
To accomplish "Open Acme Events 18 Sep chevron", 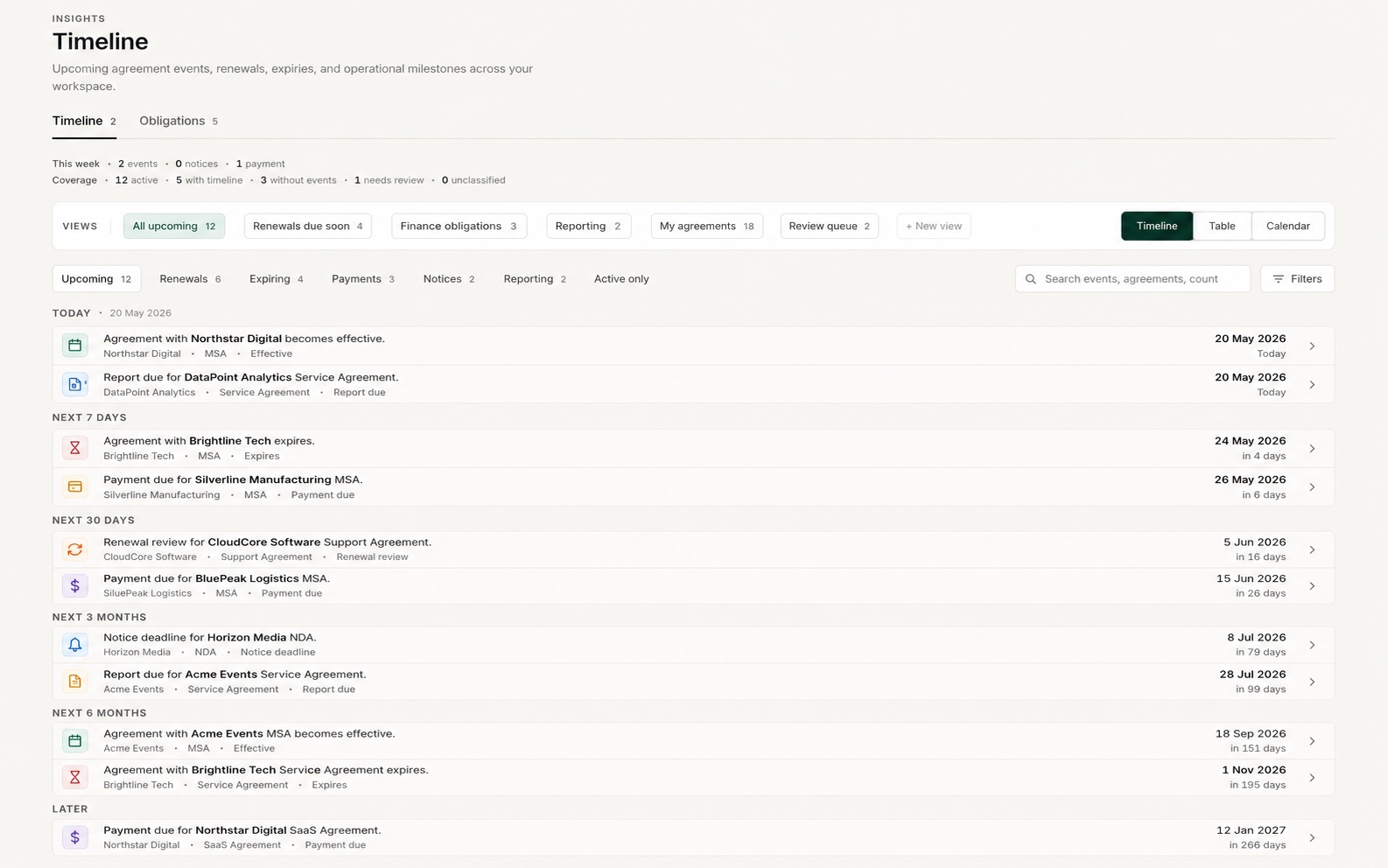I will tap(1312, 742).
